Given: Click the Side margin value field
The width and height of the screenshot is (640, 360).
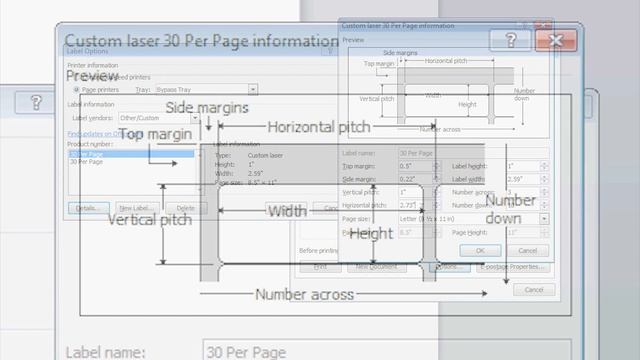Looking at the screenshot, I should tap(416, 179).
